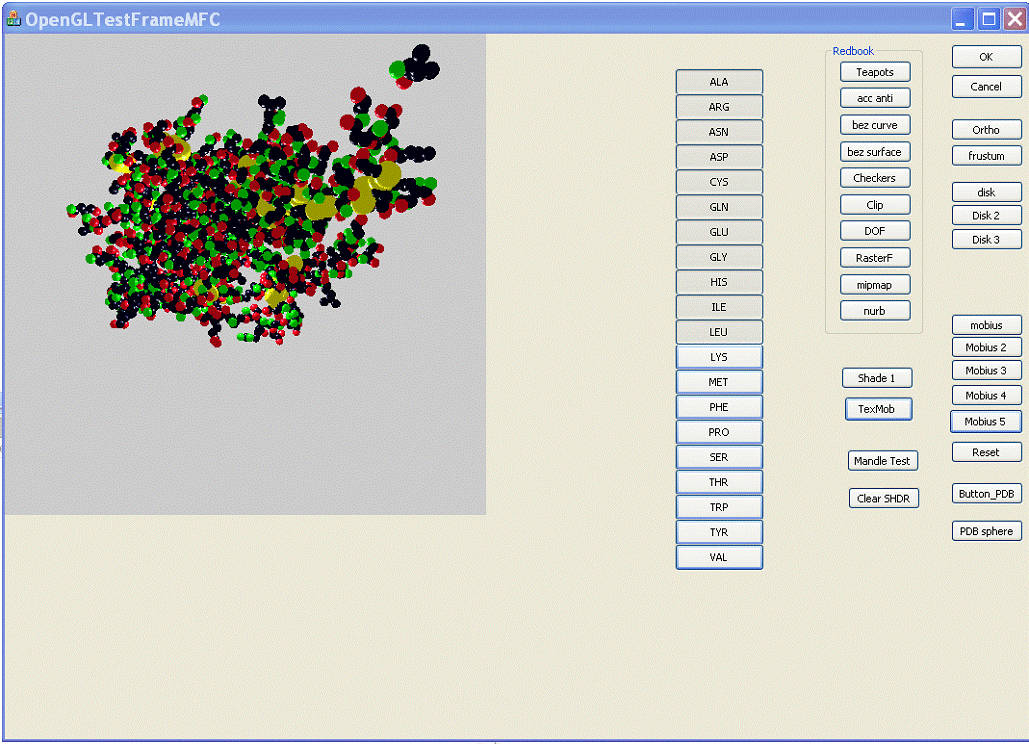Image resolution: width=1029 pixels, height=744 pixels.
Task: Click the TYR residue button
Action: pos(719,532)
